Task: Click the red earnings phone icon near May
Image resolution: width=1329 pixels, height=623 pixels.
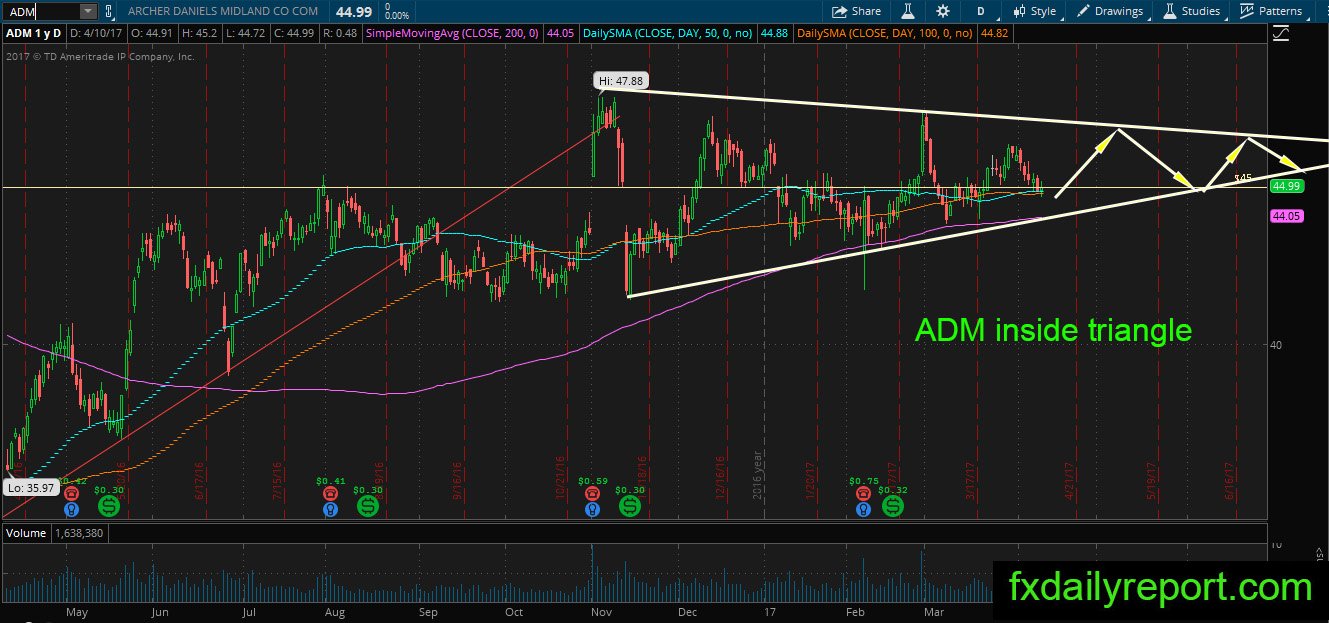Action: [71, 492]
